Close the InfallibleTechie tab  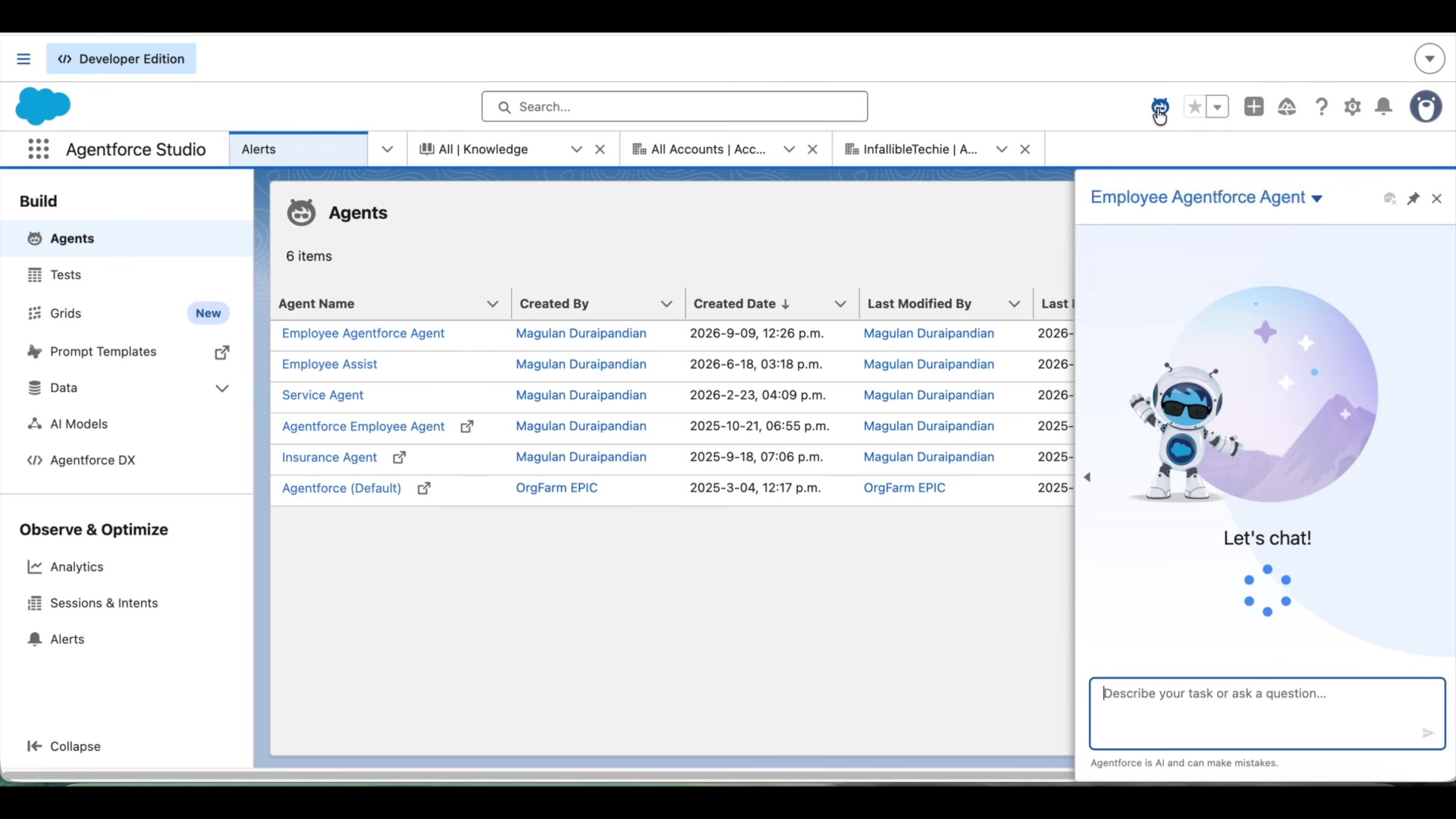1025,149
